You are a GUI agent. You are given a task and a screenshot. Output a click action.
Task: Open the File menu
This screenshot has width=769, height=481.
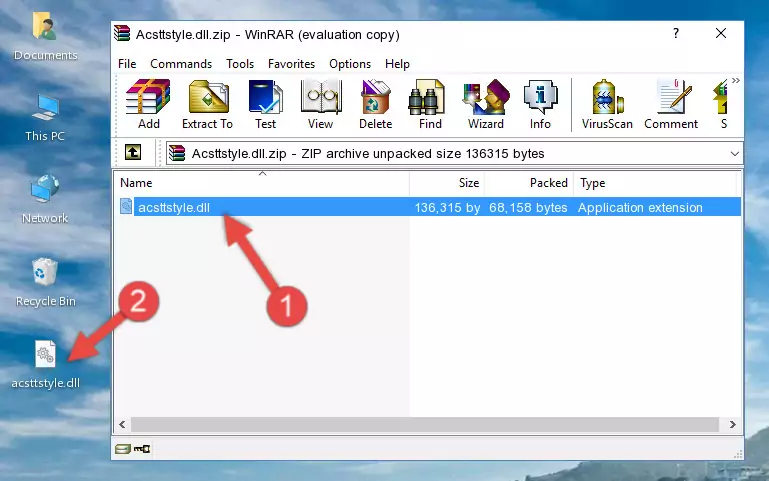(127, 64)
